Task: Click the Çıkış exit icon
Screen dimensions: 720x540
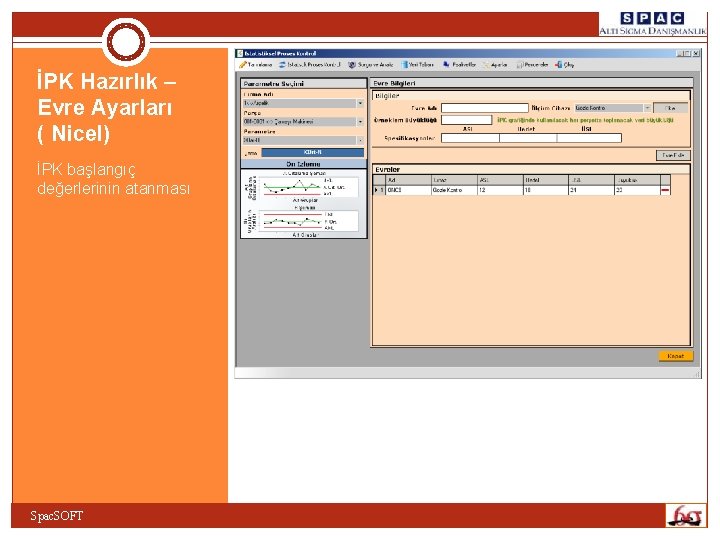Action: pyautogui.click(x=558, y=65)
